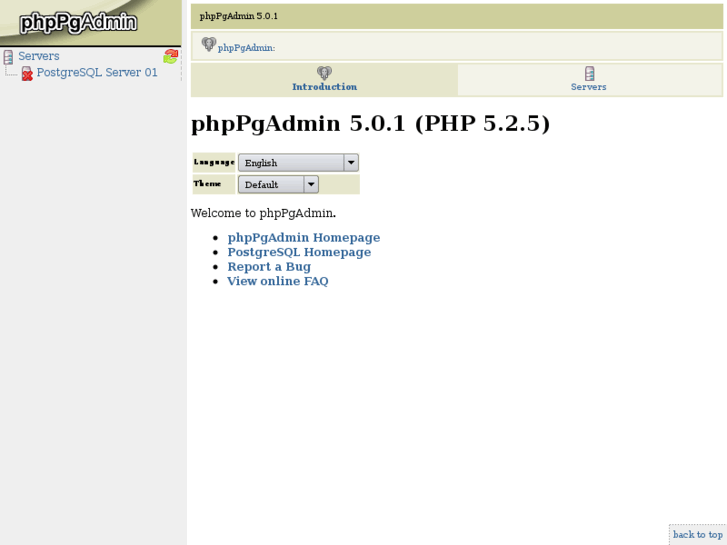Click the elephant icon above Introduction

pos(324,73)
